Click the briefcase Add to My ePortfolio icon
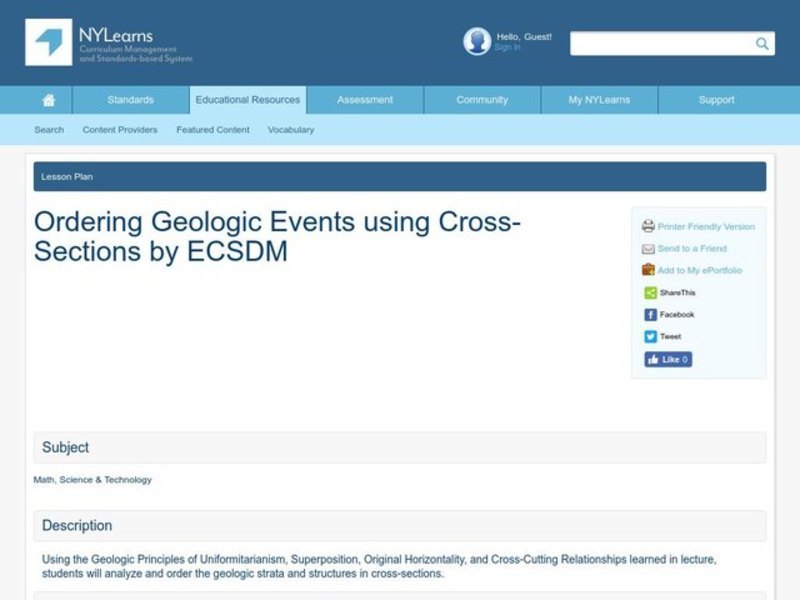Screen dimensions: 800x600 (x=648, y=270)
